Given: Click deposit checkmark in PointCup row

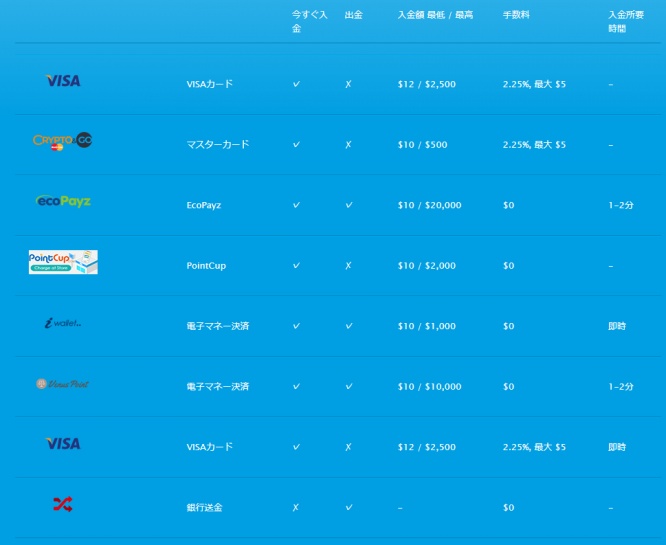Looking at the screenshot, I should click(x=296, y=265).
